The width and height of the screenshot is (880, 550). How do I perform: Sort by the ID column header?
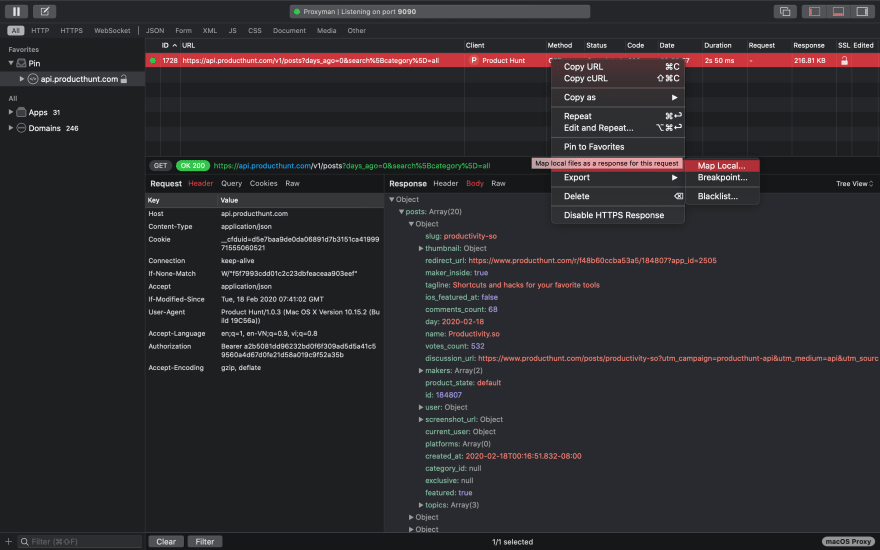pos(169,45)
